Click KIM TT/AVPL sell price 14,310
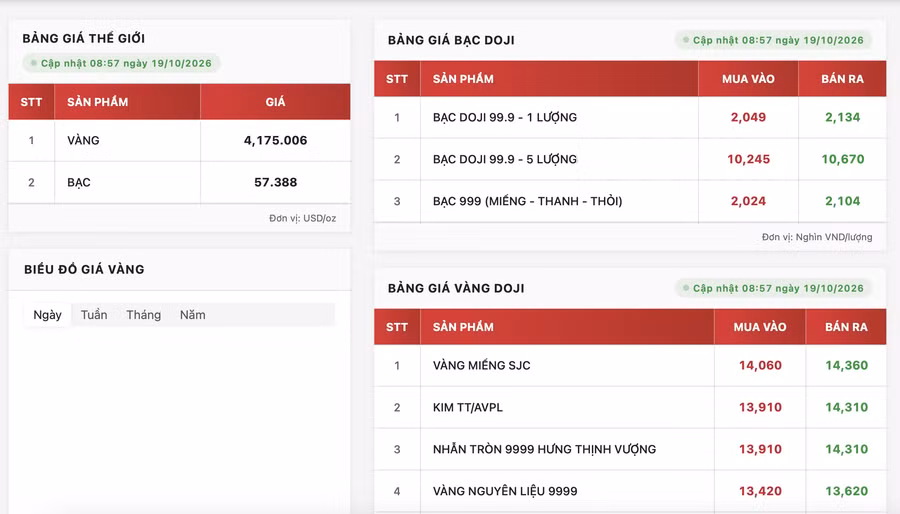Image resolution: width=900 pixels, height=514 pixels. coord(847,407)
